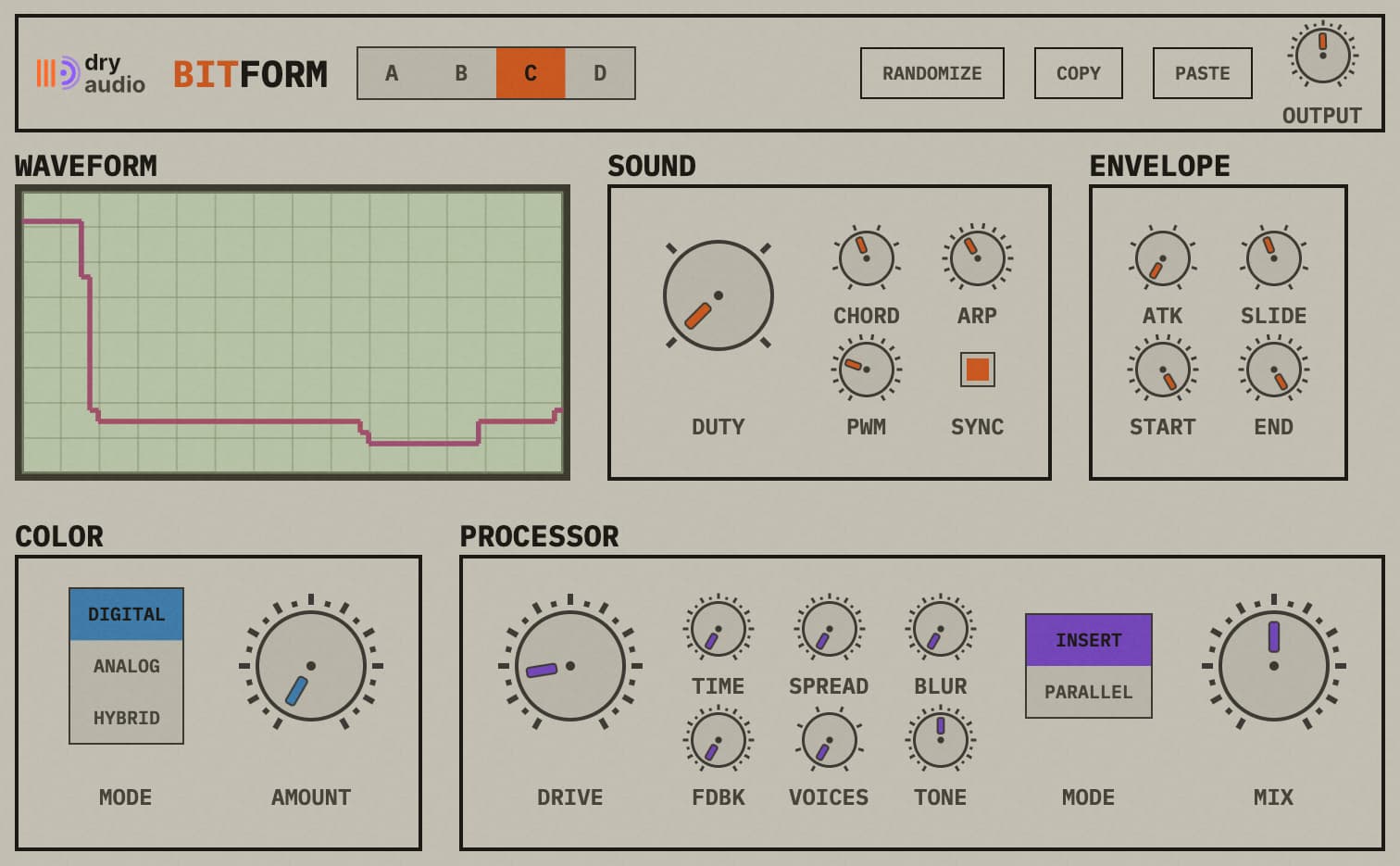
Task: Click the WAVEFORM section heading
Action: pyautogui.click(x=86, y=166)
